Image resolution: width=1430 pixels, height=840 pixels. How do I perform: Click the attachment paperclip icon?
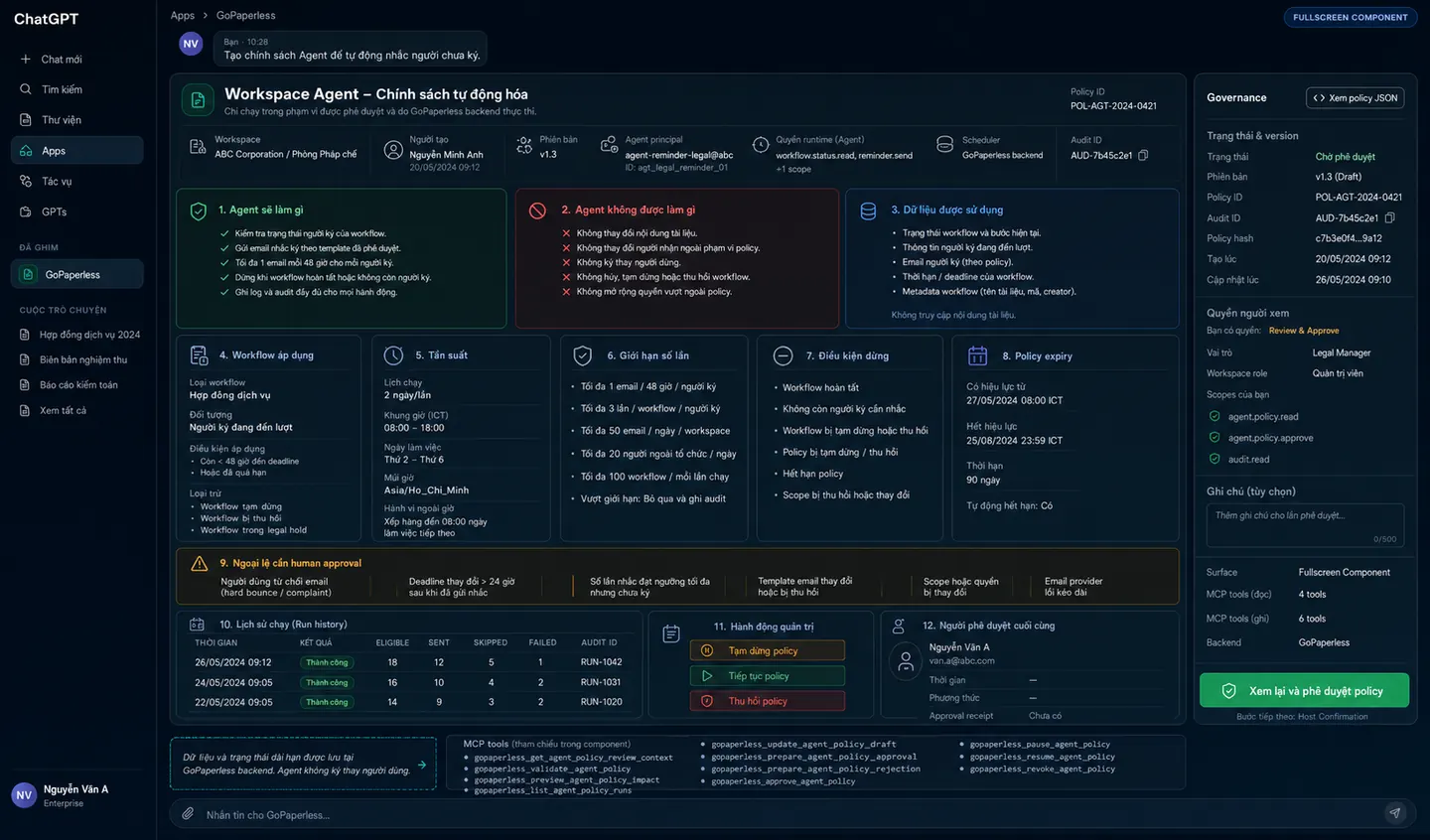tap(188, 814)
